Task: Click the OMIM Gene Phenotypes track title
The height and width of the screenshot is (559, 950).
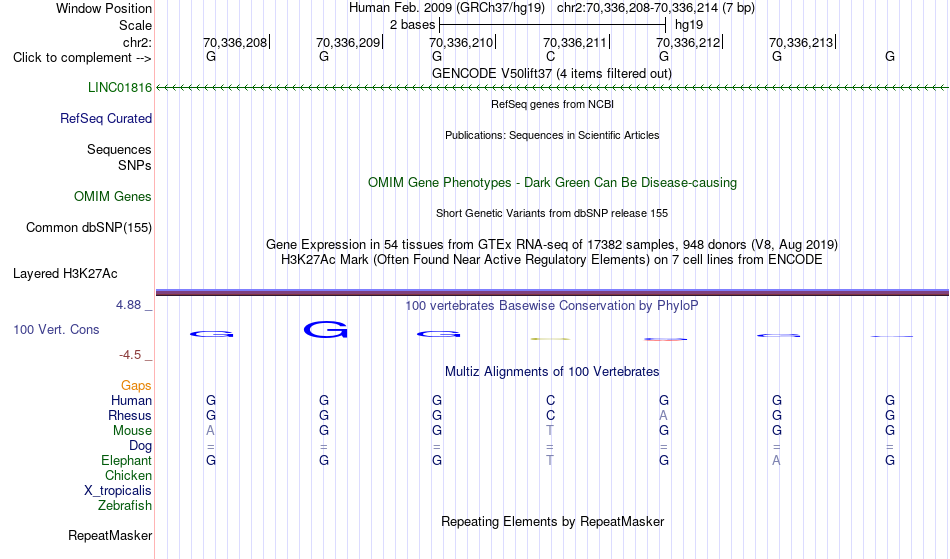Action: coord(552,182)
